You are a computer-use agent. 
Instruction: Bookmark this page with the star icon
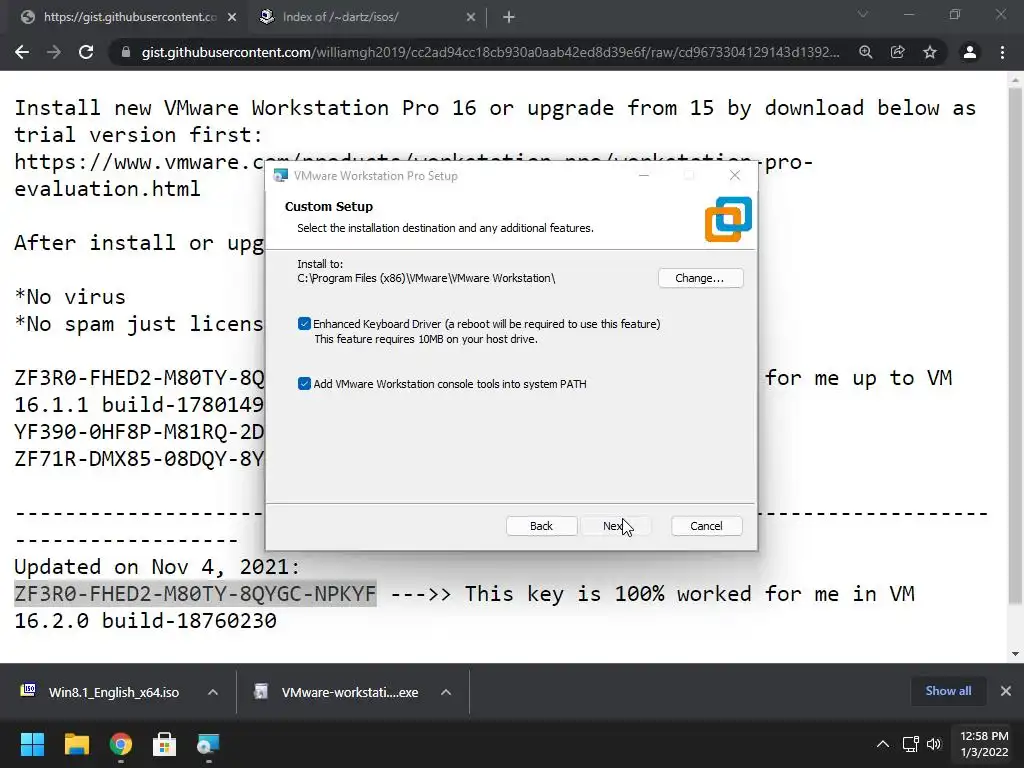click(930, 52)
